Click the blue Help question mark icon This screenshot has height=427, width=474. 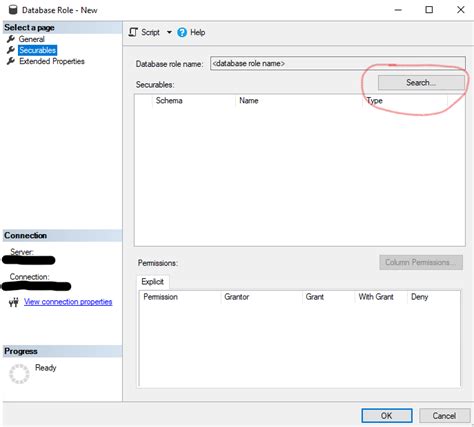(x=182, y=32)
